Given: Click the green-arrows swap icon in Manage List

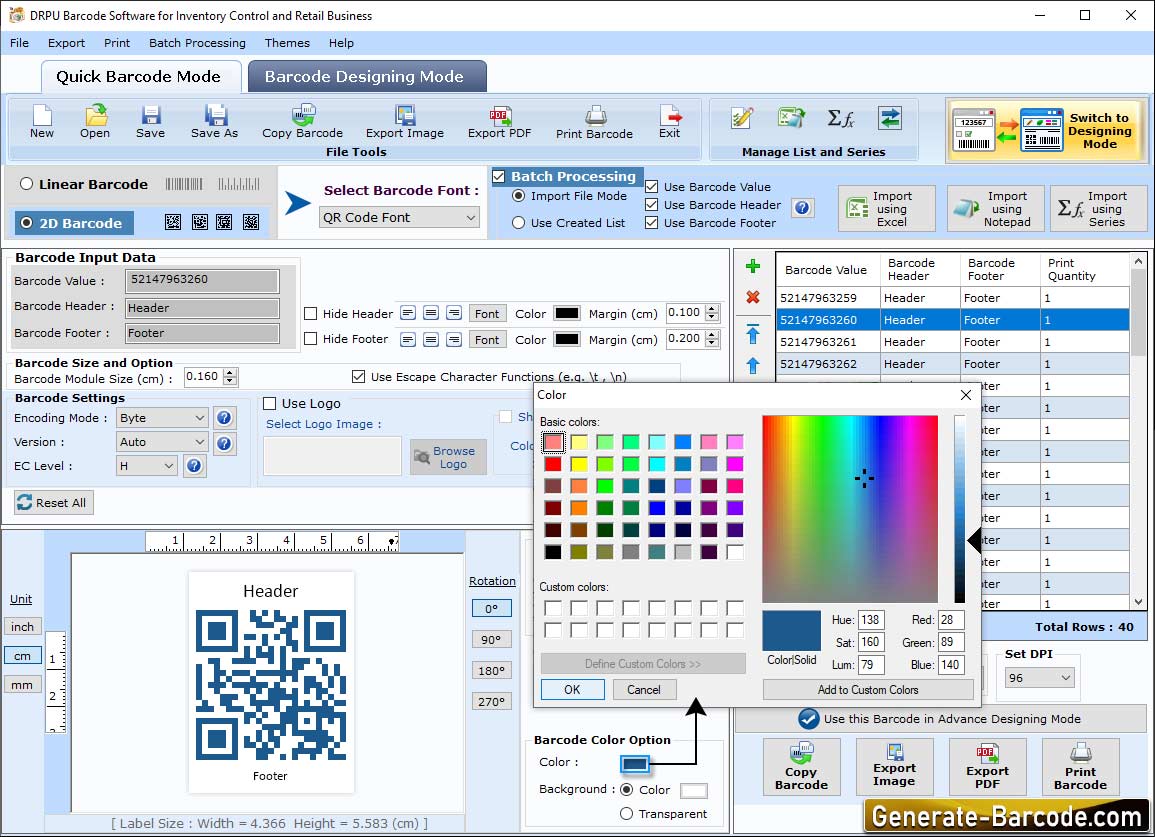Looking at the screenshot, I should click(890, 118).
